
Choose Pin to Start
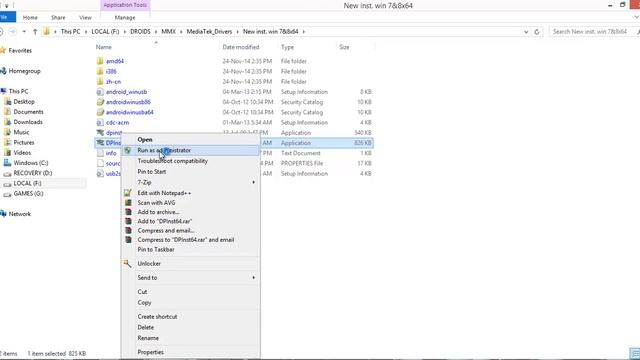152,171
